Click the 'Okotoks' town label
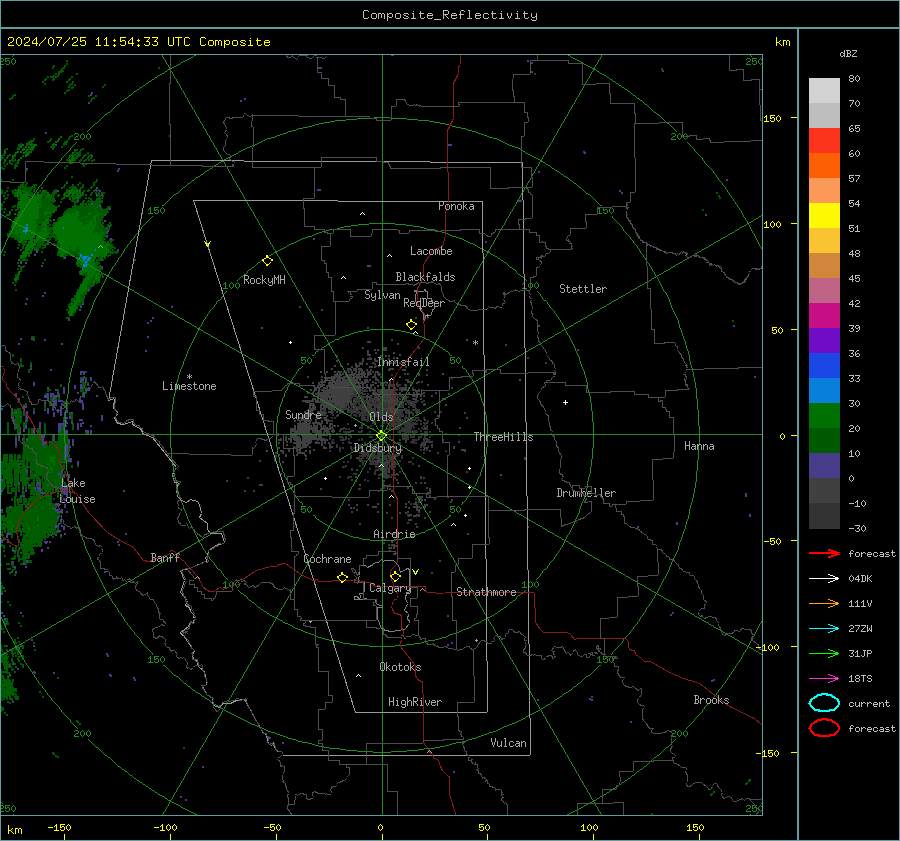 [400, 667]
